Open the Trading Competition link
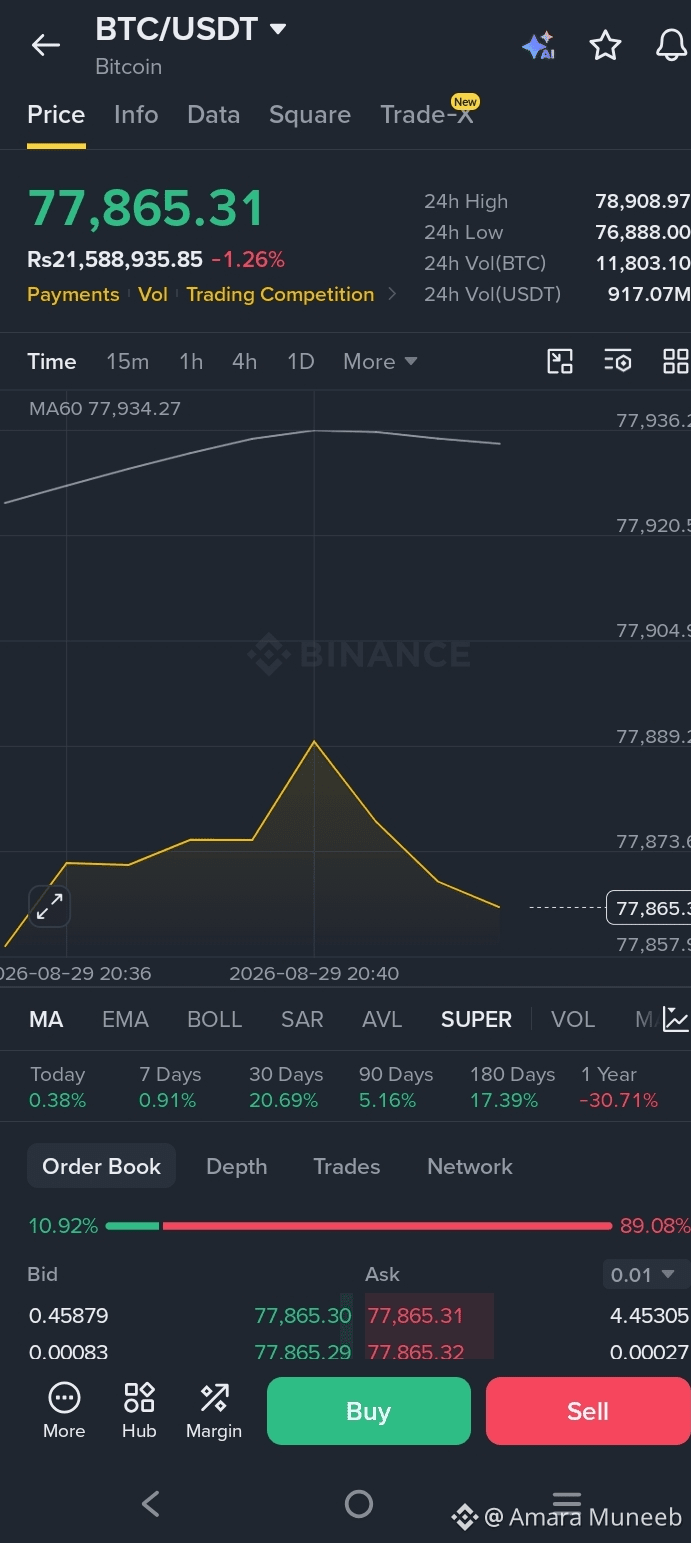The image size is (691, 1543). point(280,294)
